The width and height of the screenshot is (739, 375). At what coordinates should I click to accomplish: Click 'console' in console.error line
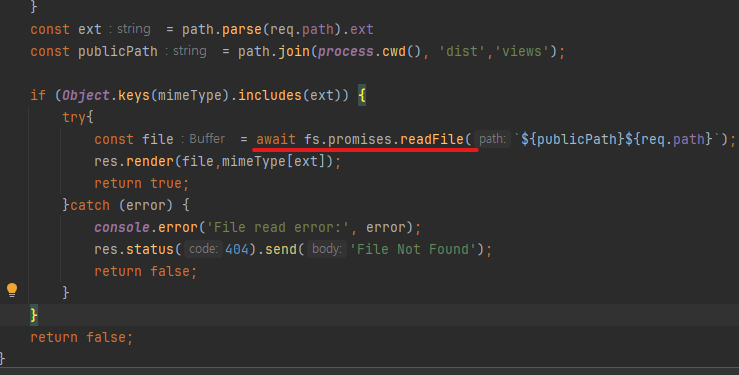tap(122, 227)
